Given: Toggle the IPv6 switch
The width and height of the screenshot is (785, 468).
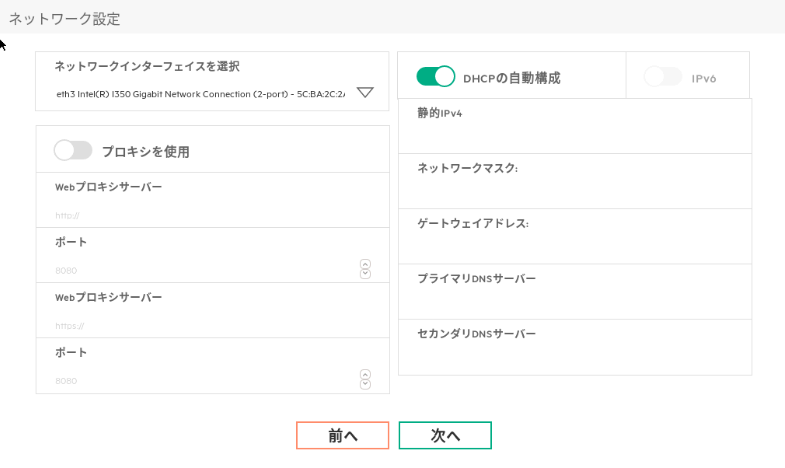Looking at the screenshot, I should click(663, 77).
